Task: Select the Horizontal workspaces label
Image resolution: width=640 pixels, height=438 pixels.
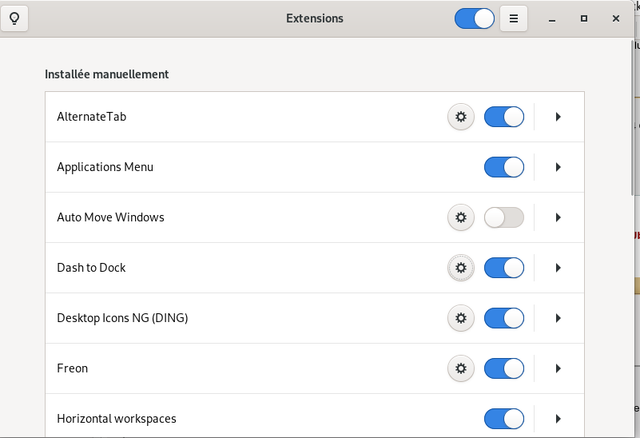Action: tap(116, 419)
